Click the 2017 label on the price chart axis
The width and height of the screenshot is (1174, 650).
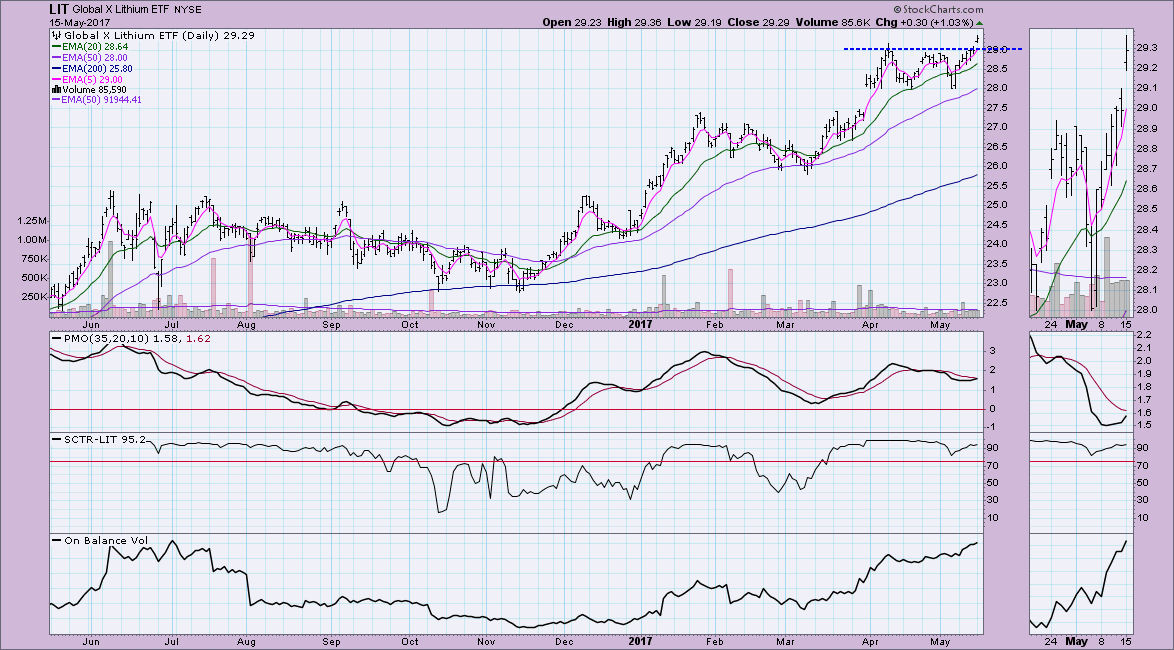point(642,323)
